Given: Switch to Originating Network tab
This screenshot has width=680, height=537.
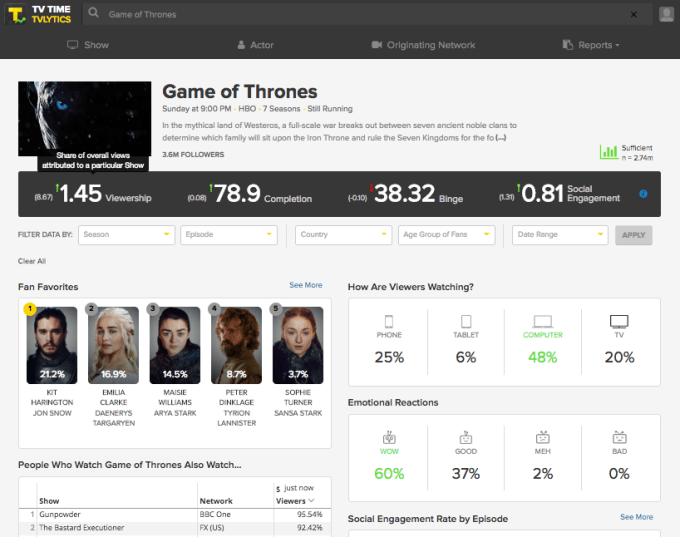Looking at the screenshot, I should point(424,45).
